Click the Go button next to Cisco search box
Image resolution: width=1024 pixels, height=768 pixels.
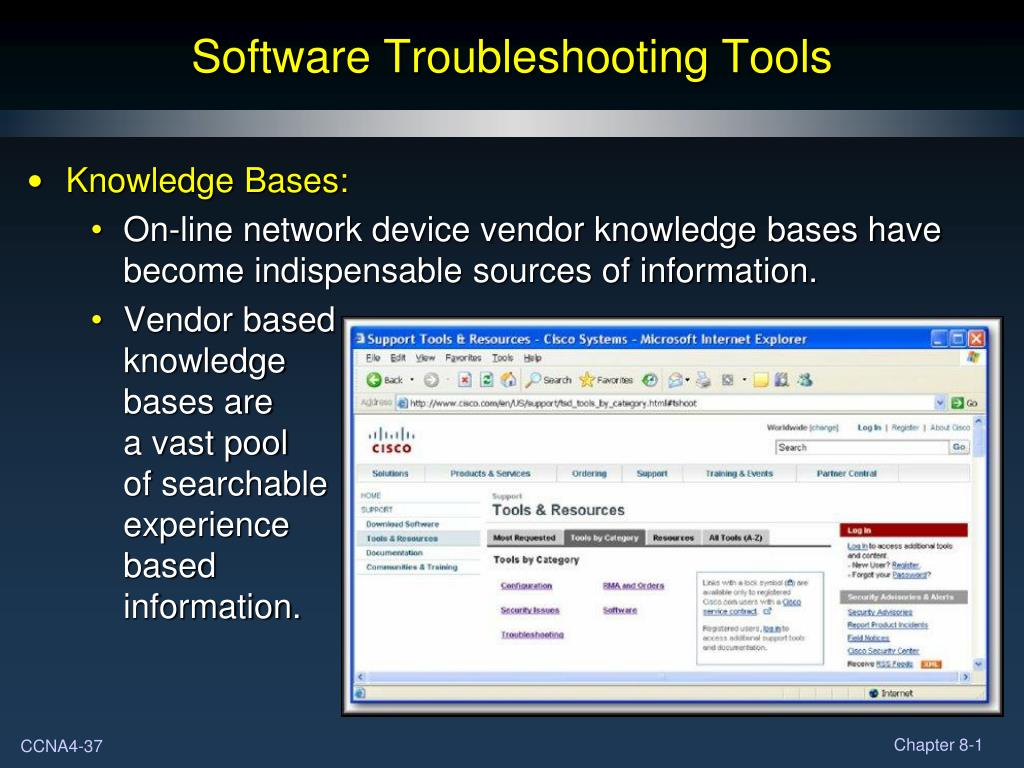[x=958, y=447]
